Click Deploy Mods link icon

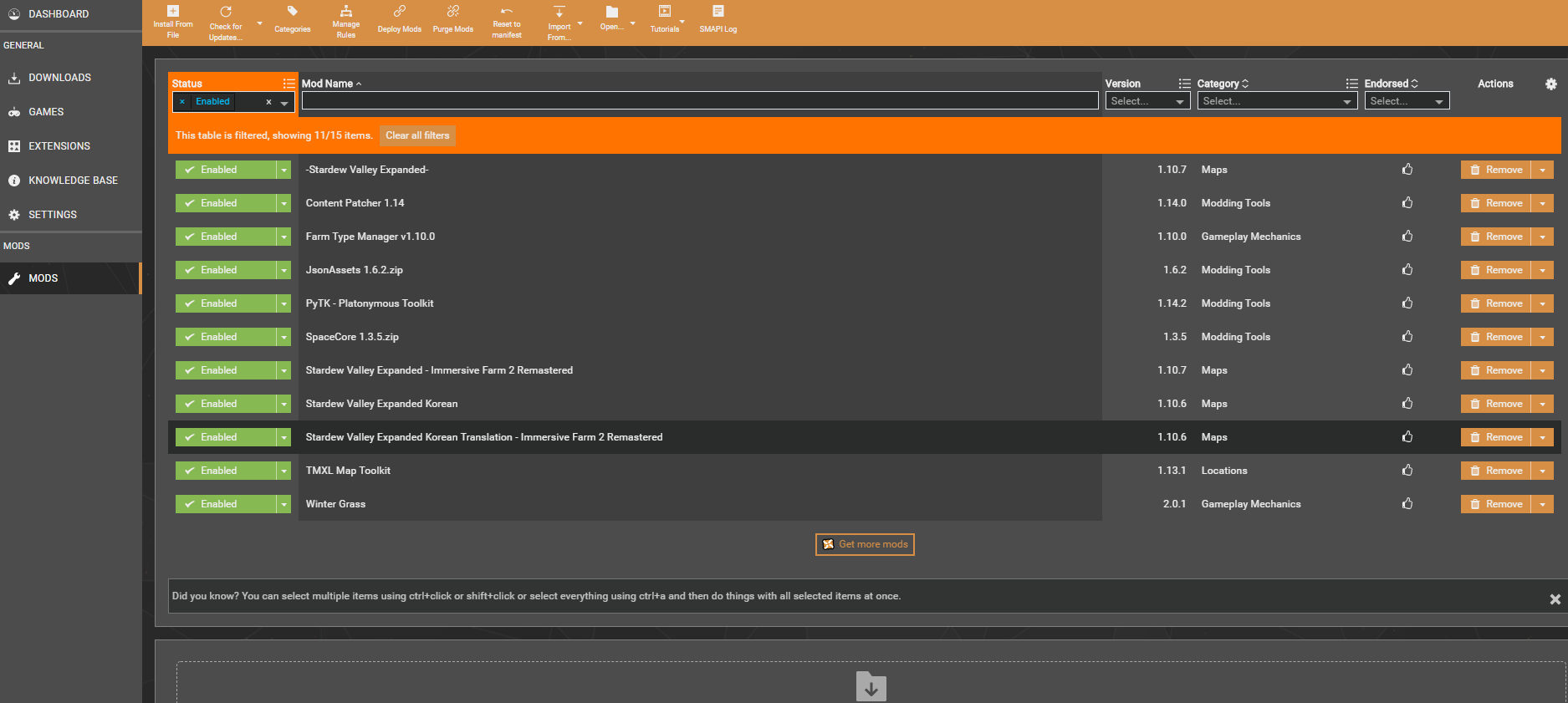coord(400,12)
